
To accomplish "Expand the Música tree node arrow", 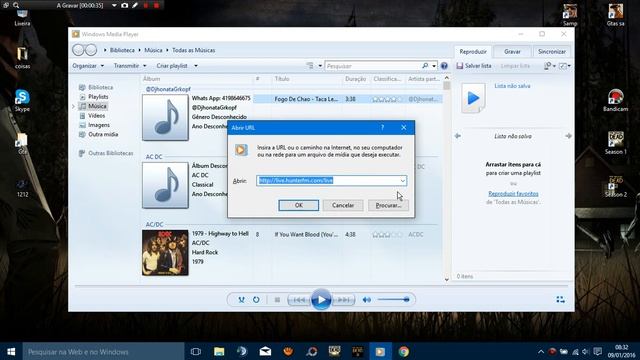I will (x=73, y=106).
